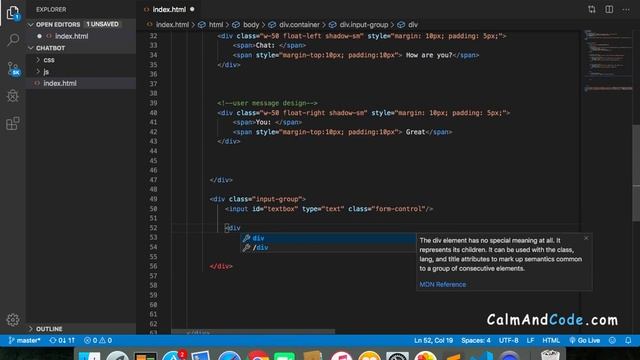The image size is (640, 360).
Task: Change indentation via Spaces: 4
Action: coord(476,340)
